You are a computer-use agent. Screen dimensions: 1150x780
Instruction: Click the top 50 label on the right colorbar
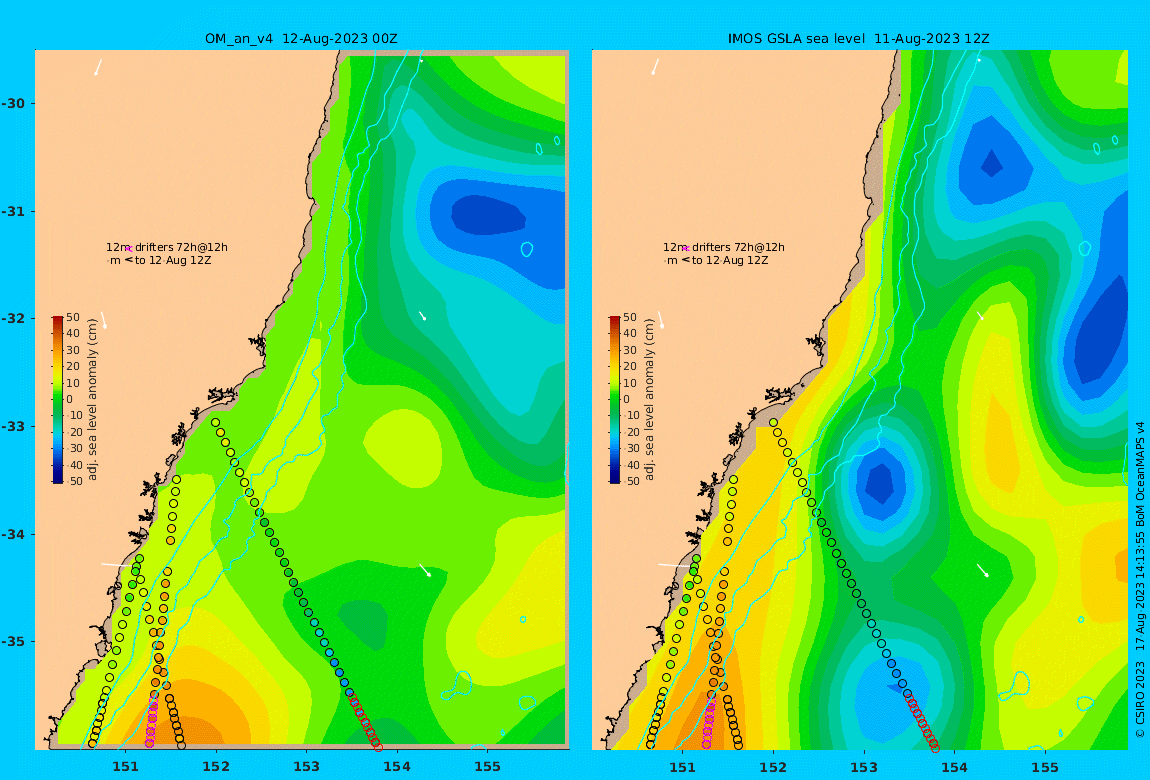point(630,317)
